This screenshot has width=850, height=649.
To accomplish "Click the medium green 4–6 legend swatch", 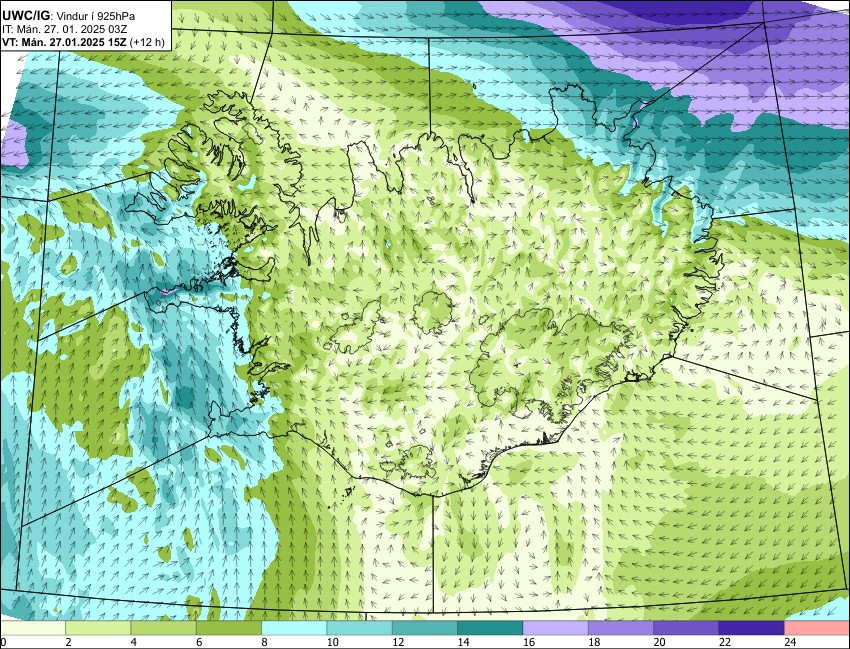I will (163, 628).
